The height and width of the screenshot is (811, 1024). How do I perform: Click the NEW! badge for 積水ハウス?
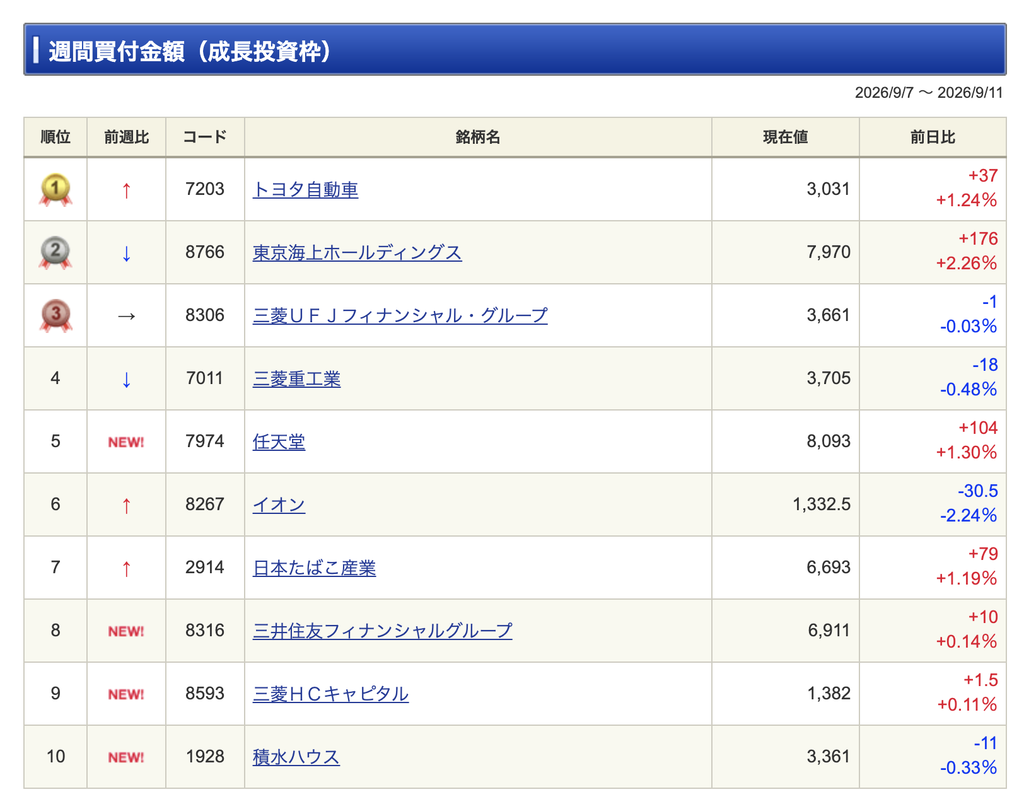click(x=126, y=757)
